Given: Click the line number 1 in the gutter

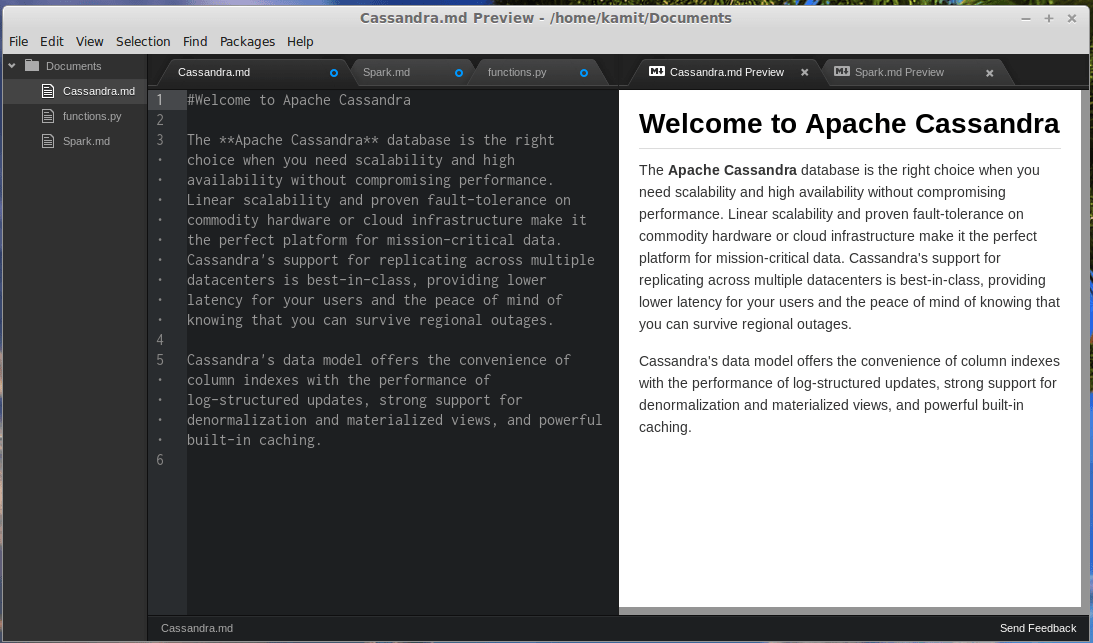Looking at the screenshot, I should [x=160, y=99].
